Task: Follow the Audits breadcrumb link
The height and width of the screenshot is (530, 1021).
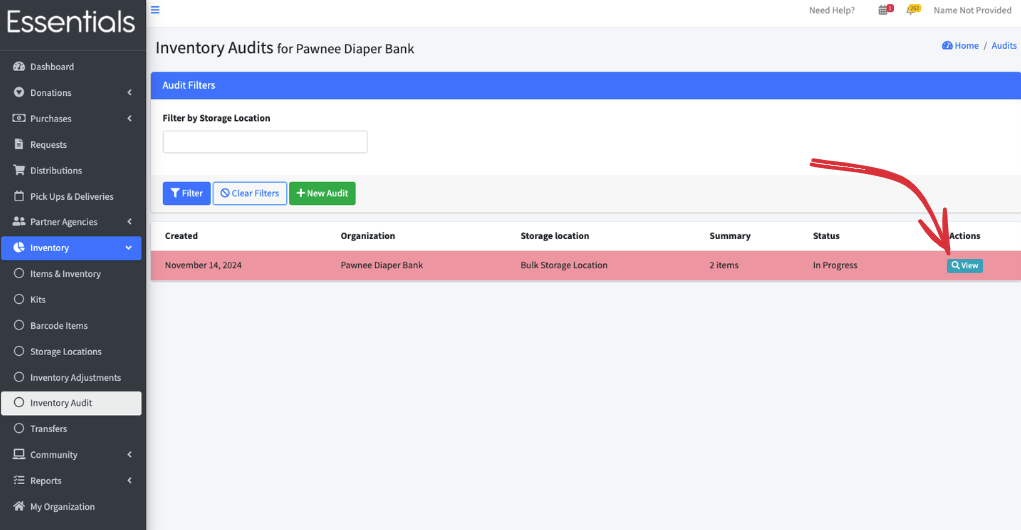Action: (x=1004, y=46)
